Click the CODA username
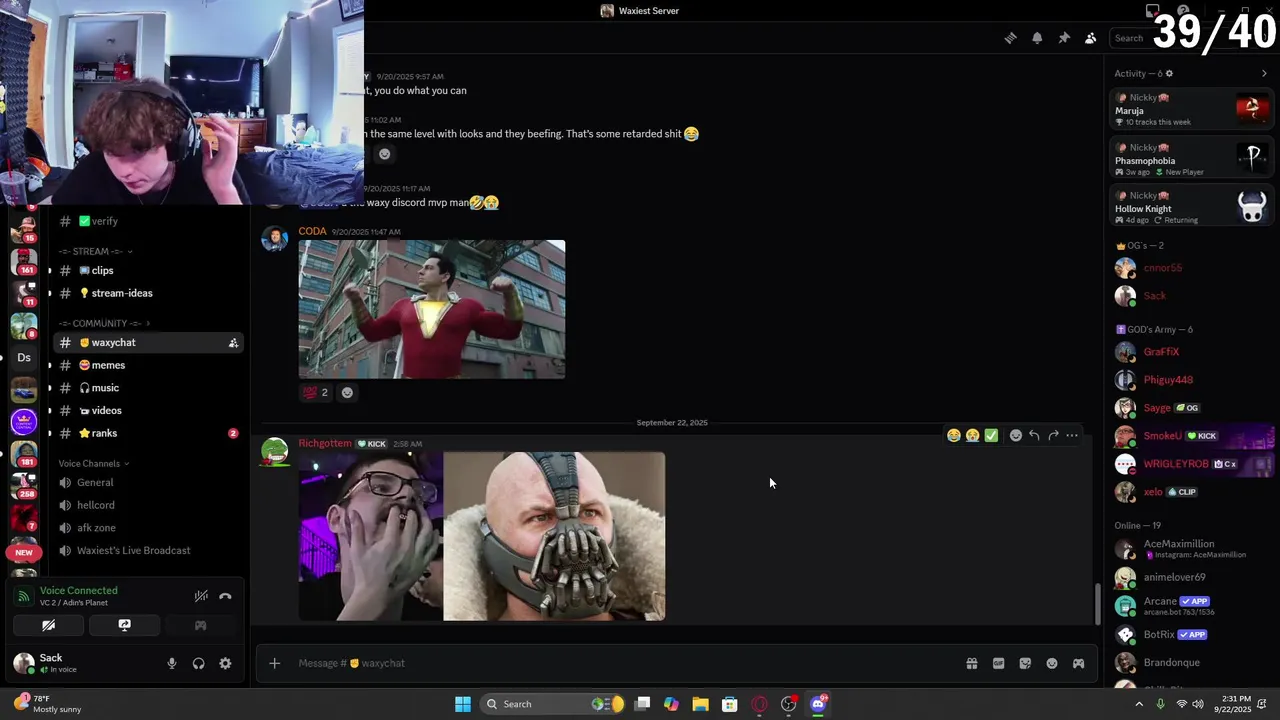The width and height of the screenshot is (1280, 720). pyautogui.click(x=312, y=231)
